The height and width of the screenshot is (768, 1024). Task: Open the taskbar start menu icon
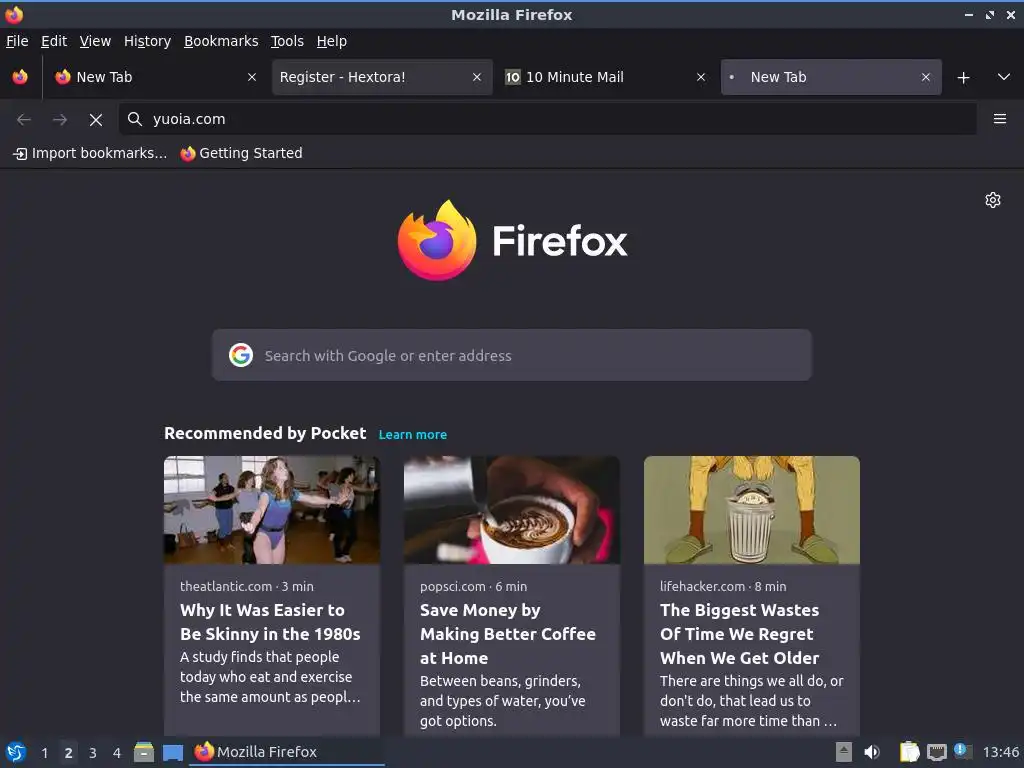16,752
